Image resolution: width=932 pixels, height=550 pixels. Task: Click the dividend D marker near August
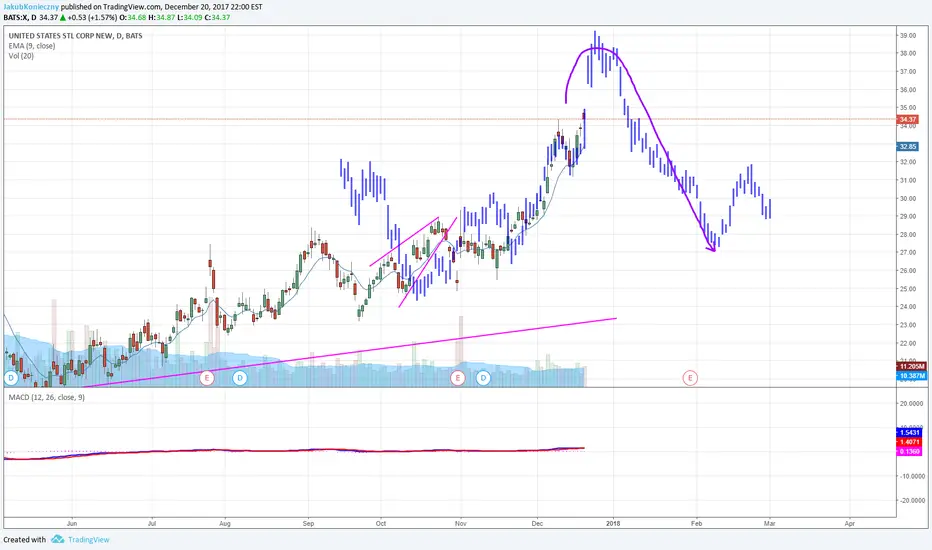click(x=240, y=378)
